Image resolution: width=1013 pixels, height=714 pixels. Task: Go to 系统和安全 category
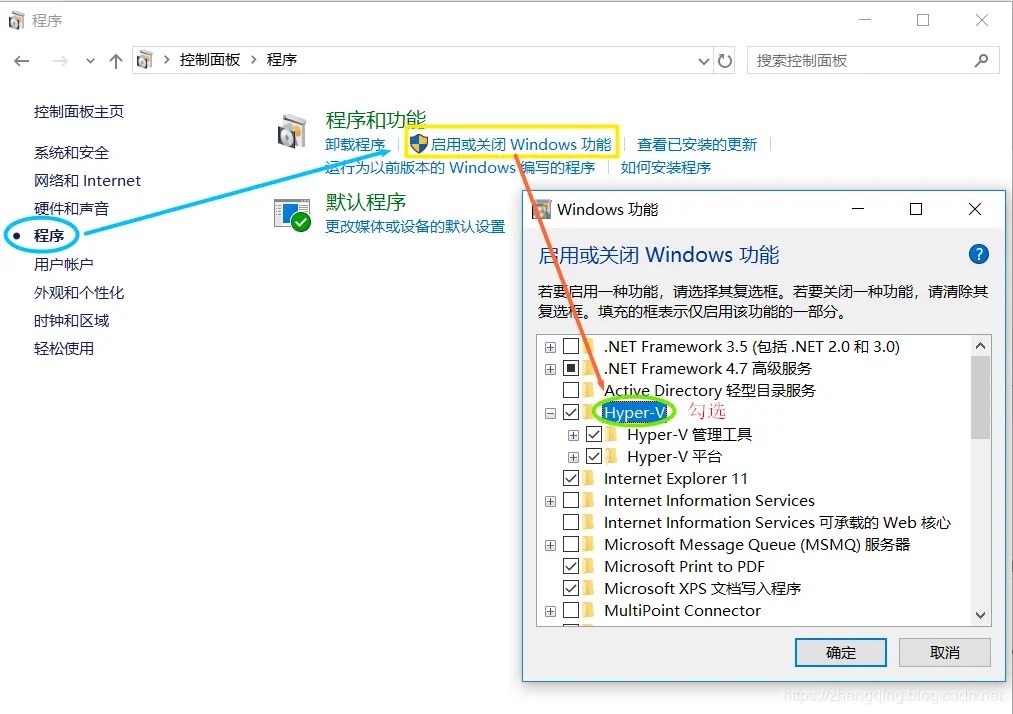[x=72, y=152]
